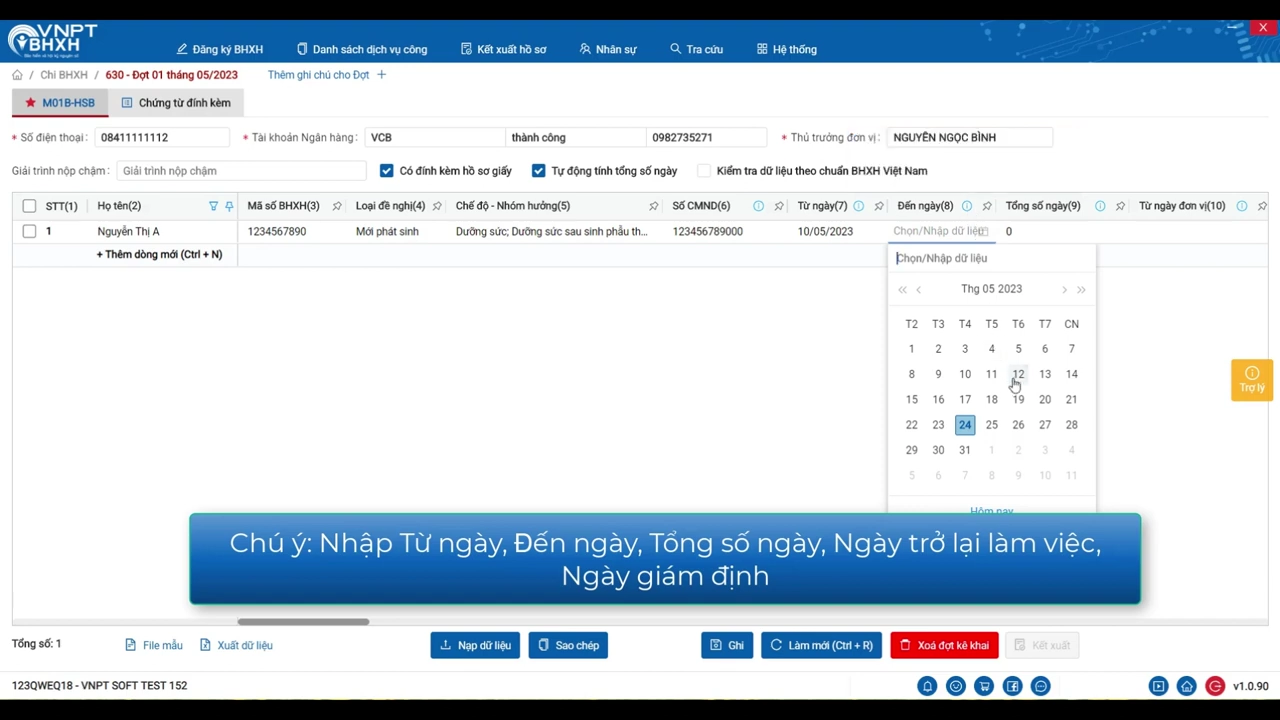This screenshot has width=1280, height=720.
Task: Click Nạp dữ liệu button
Action: (475, 646)
